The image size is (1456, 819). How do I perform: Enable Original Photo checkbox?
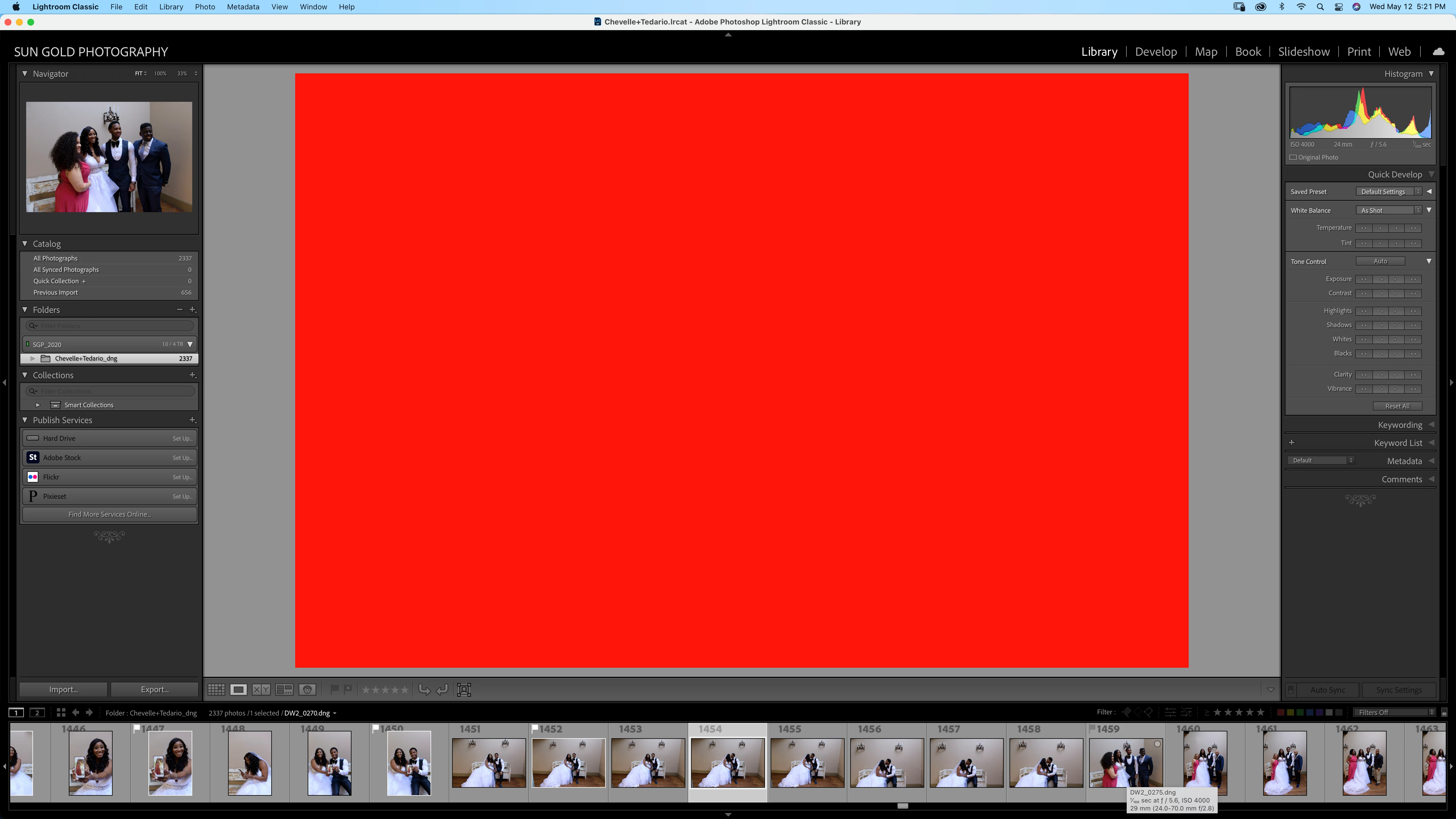pyautogui.click(x=1293, y=157)
